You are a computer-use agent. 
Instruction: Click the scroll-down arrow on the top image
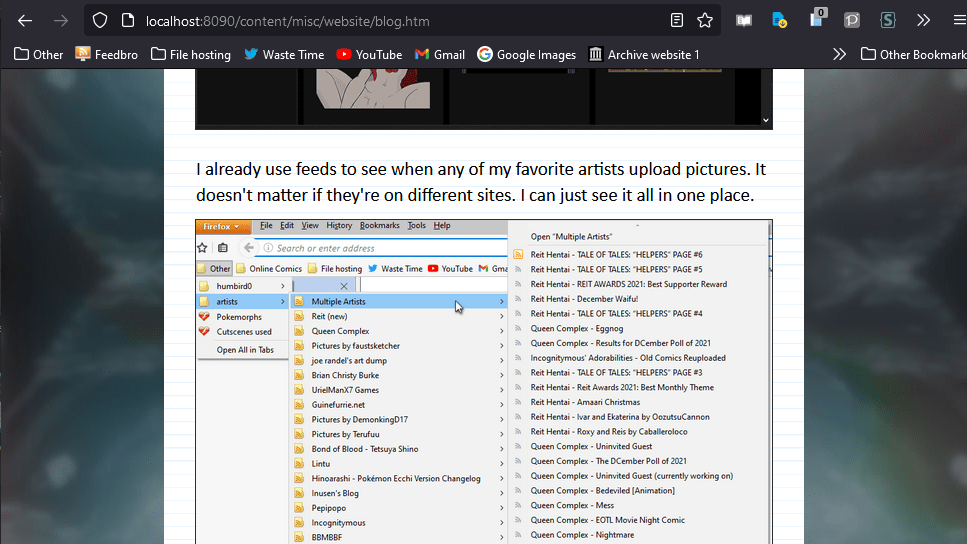[766, 120]
